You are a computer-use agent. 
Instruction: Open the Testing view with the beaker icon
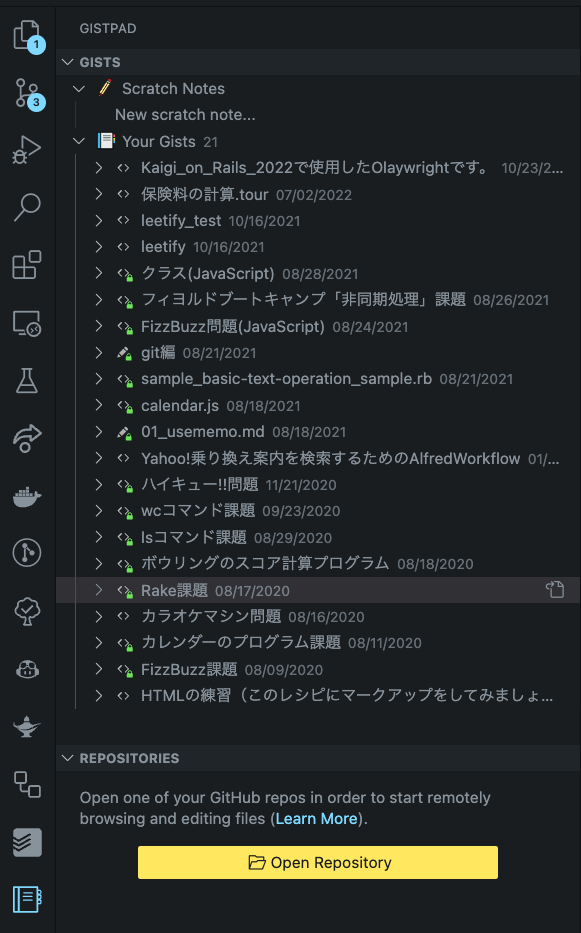coord(29,380)
